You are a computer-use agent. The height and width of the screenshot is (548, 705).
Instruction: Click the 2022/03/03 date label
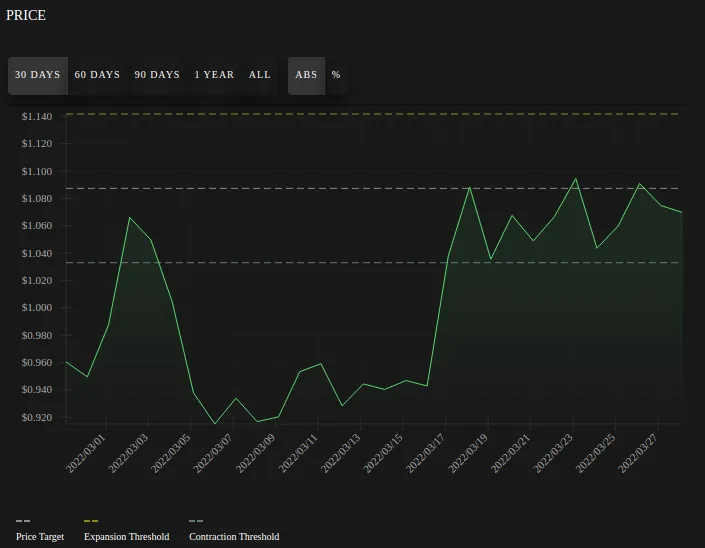(x=129, y=453)
